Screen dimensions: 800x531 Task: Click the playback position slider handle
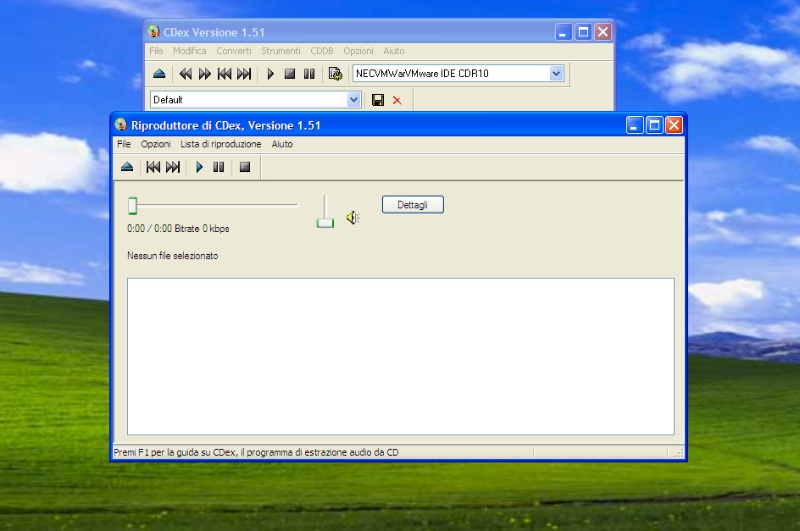pyautogui.click(x=132, y=206)
